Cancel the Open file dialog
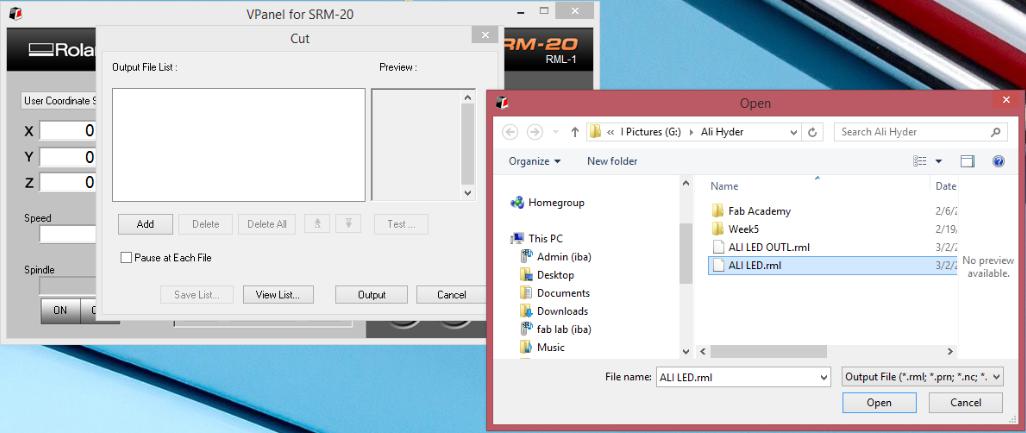The image size is (1026, 433). (966, 403)
